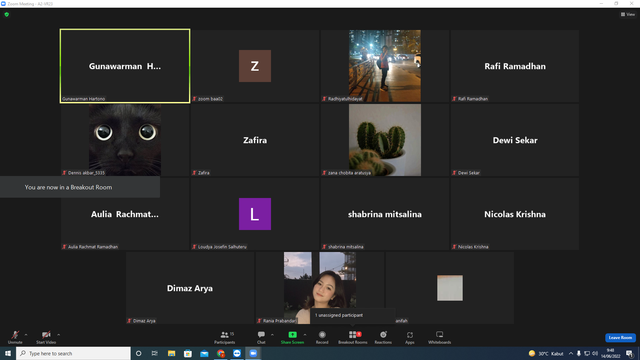
Task: Click the Leave Room button
Action: [620, 338]
